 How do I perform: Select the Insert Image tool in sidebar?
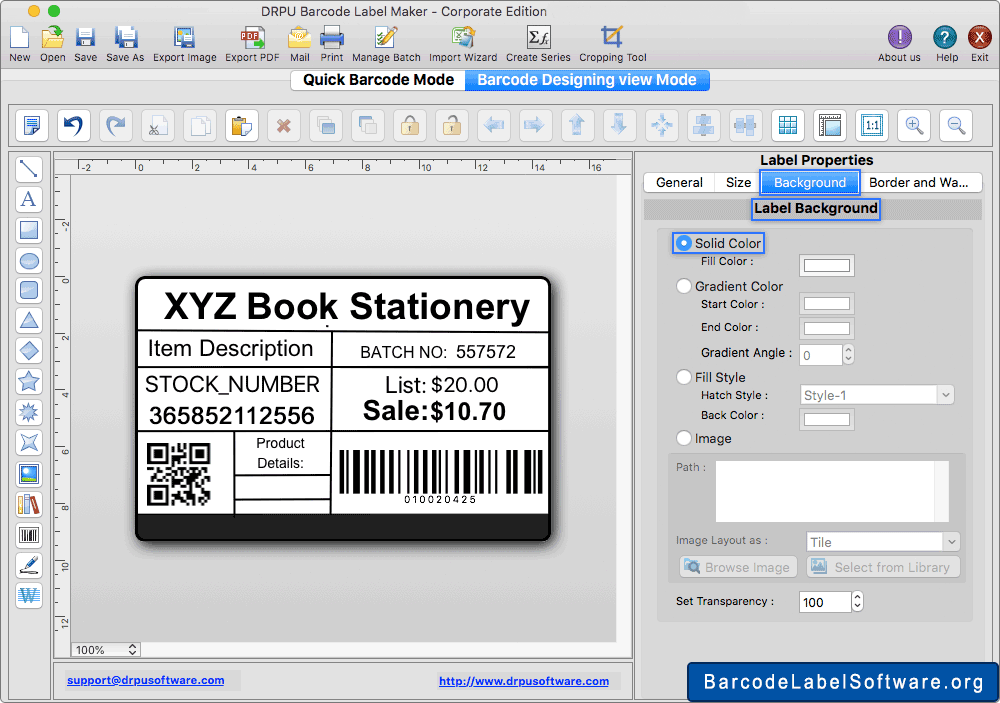coord(29,473)
